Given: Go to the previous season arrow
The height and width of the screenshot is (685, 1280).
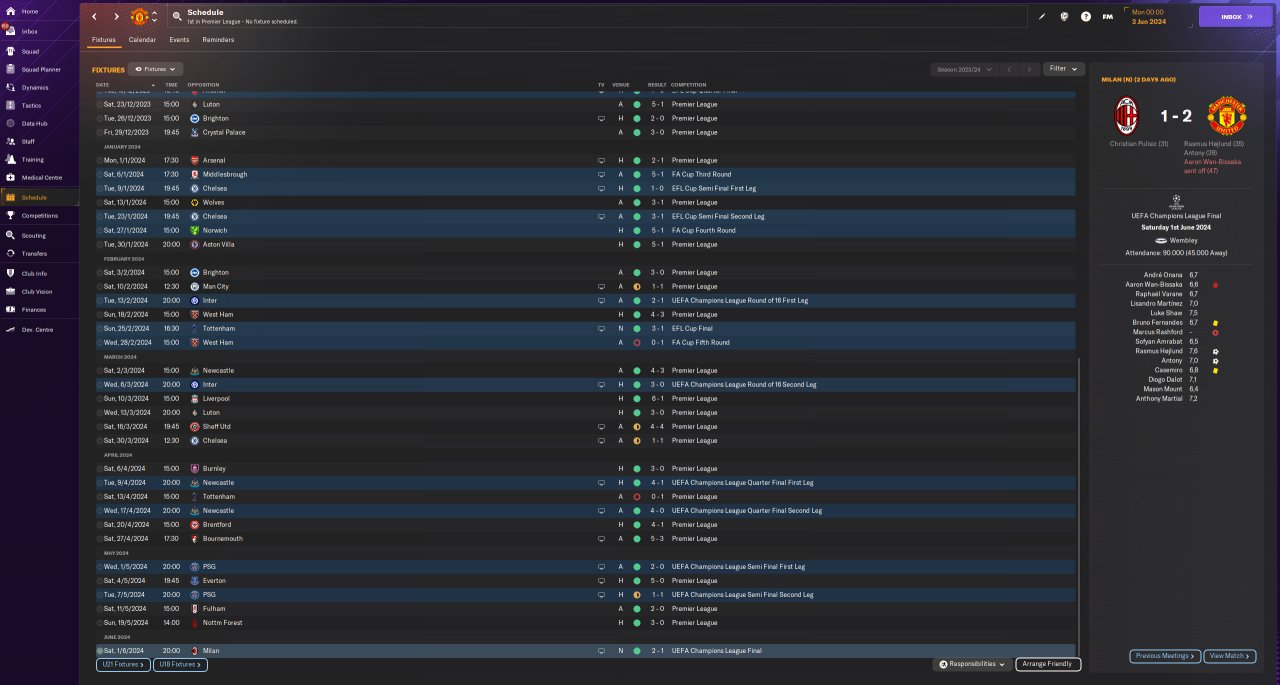Looking at the screenshot, I should [x=1009, y=69].
